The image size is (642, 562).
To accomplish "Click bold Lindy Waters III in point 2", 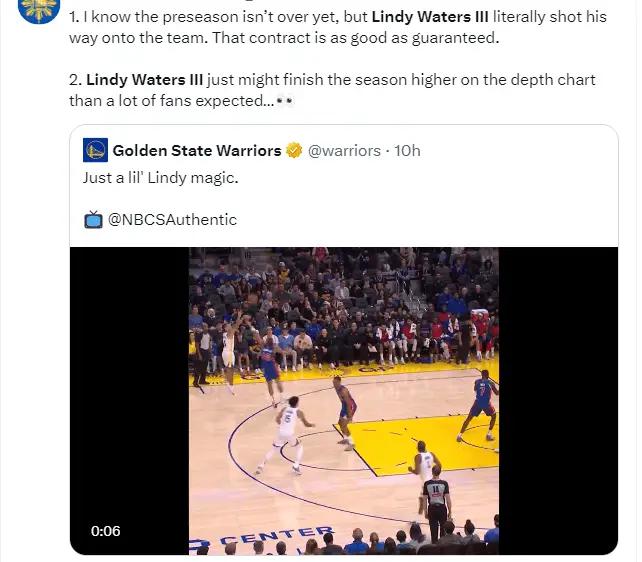I will tap(145, 79).
